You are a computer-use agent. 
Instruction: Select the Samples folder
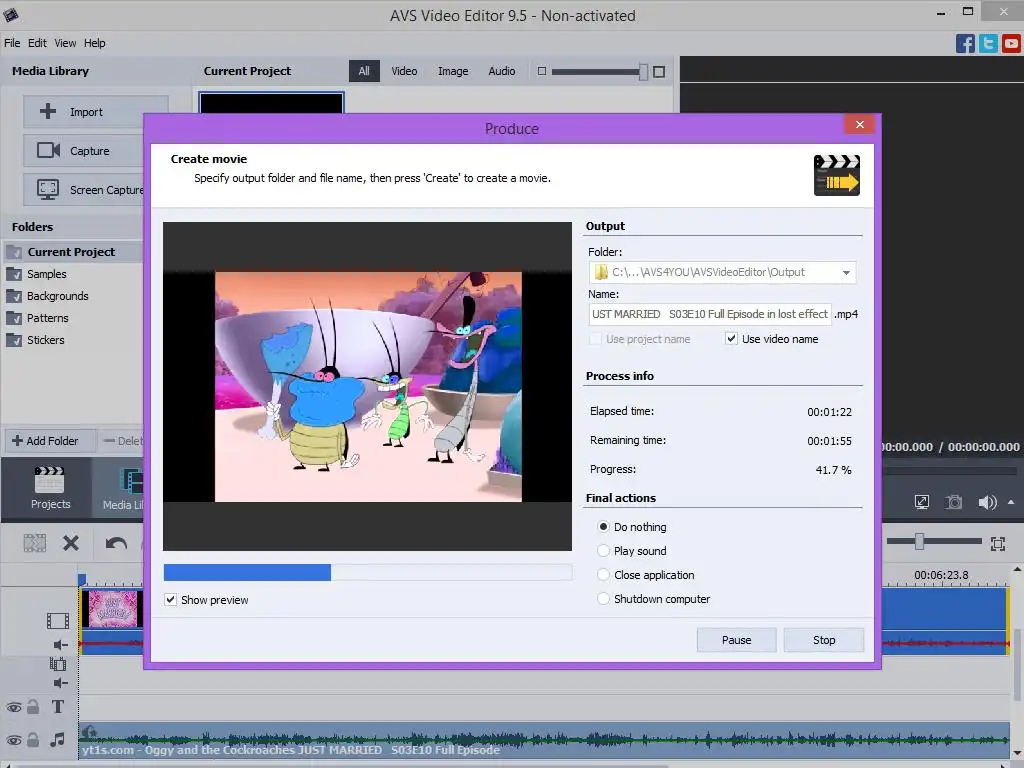(x=46, y=274)
